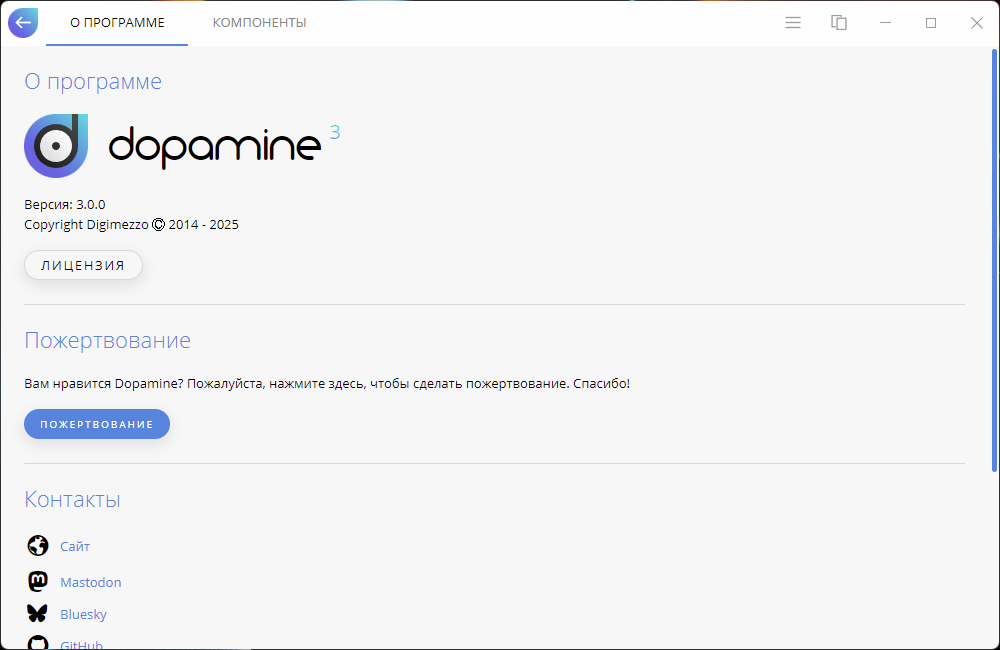Maximize the Dopamine window
Viewport: 1000px width, 650px height.
[x=931, y=23]
